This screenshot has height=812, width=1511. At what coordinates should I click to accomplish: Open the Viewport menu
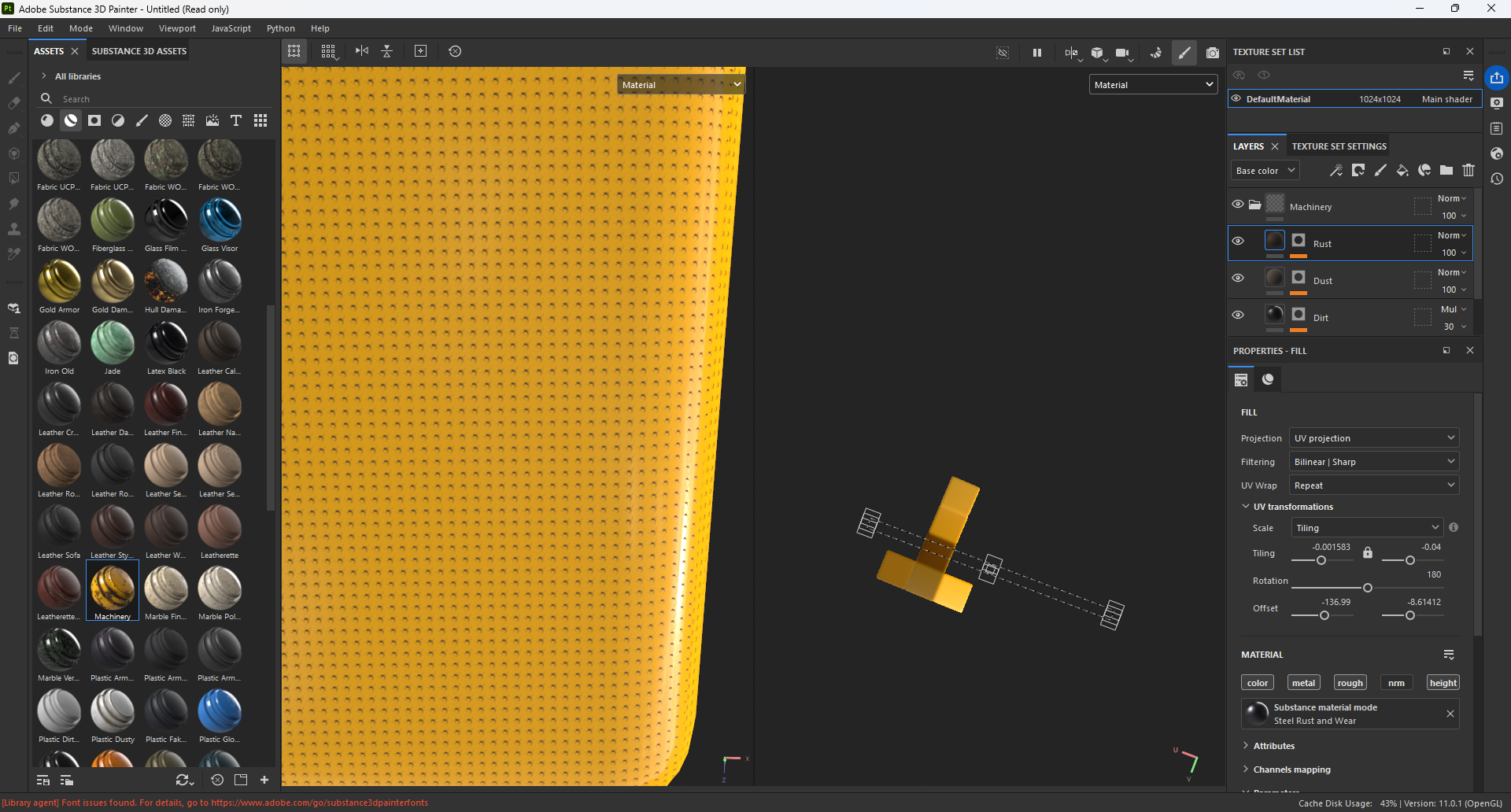[x=177, y=28]
